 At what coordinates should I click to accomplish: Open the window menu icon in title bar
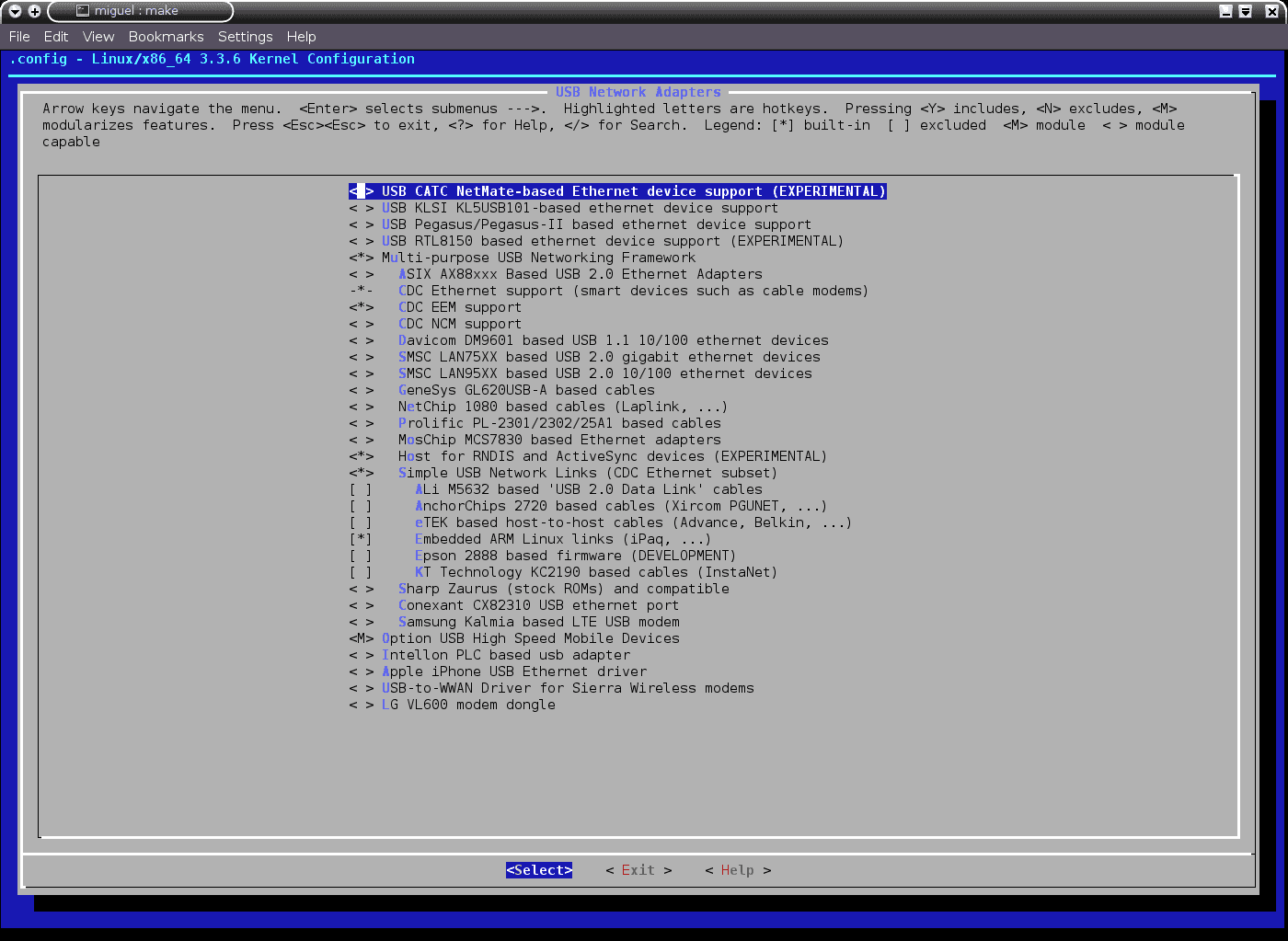pos(15,11)
